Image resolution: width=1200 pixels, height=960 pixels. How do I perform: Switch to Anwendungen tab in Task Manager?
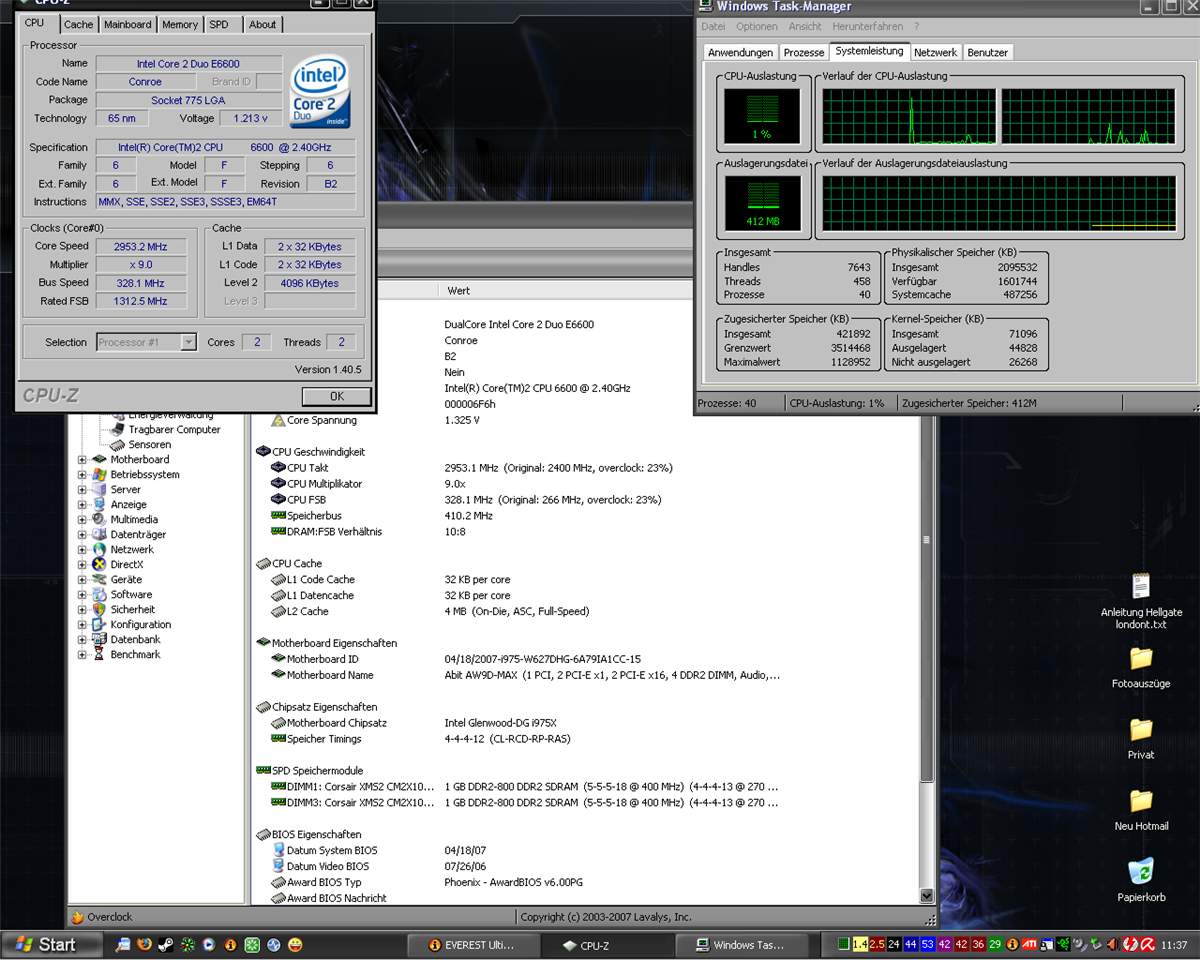[x=741, y=52]
